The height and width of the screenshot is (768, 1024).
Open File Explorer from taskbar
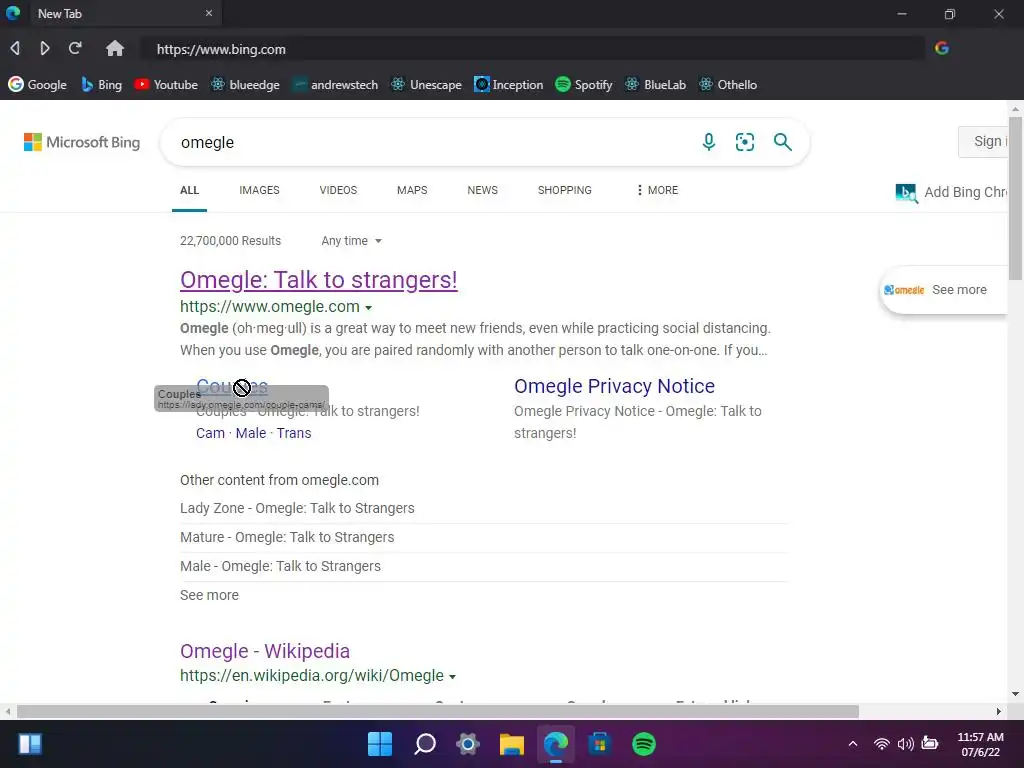pyautogui.click(x=512, y=744)
